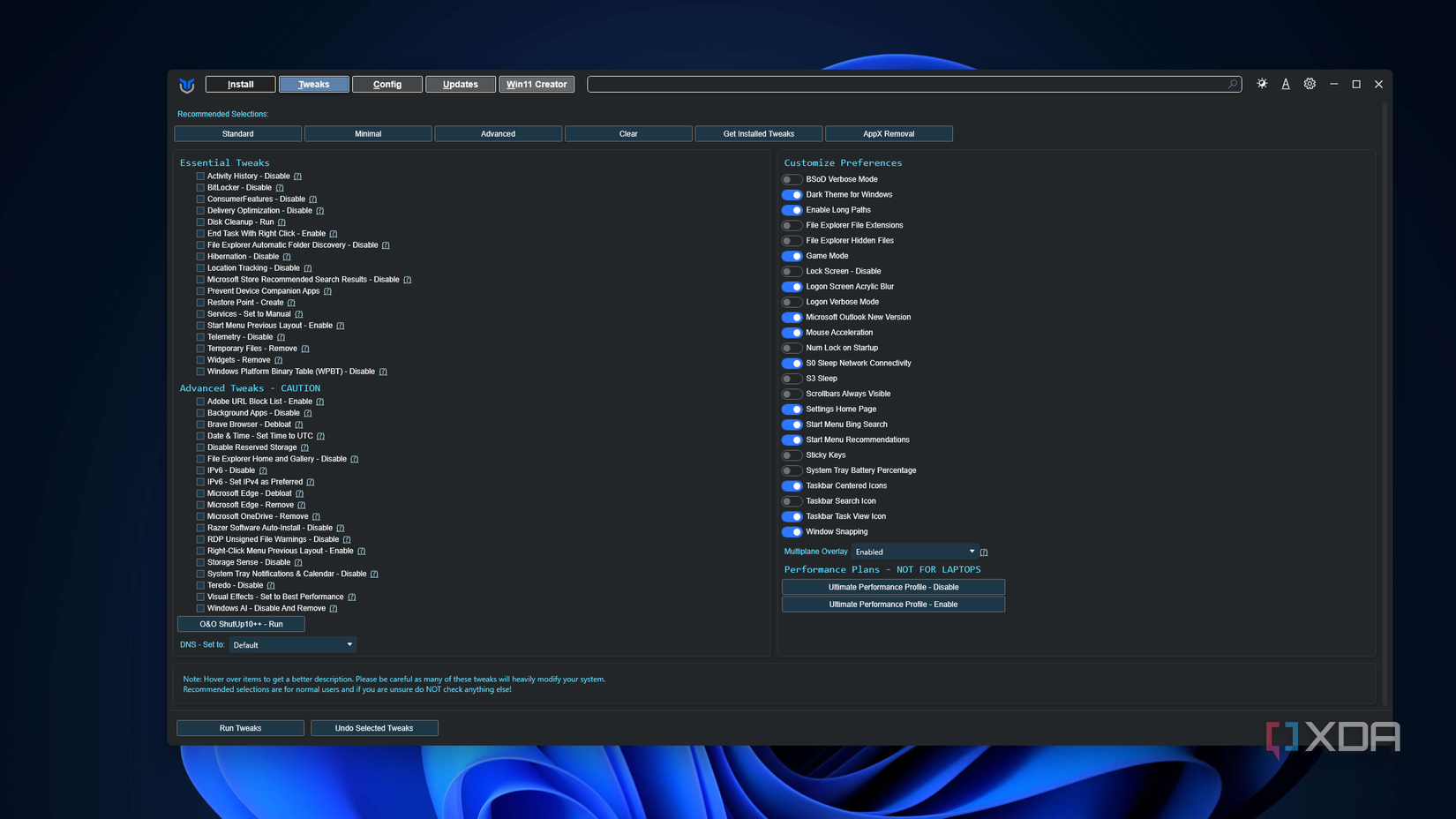The height and width of the screenshot is (819, 1456).
Task: Check the Microsoft Edge - Debloat checkbox
Action: [200, 493]
